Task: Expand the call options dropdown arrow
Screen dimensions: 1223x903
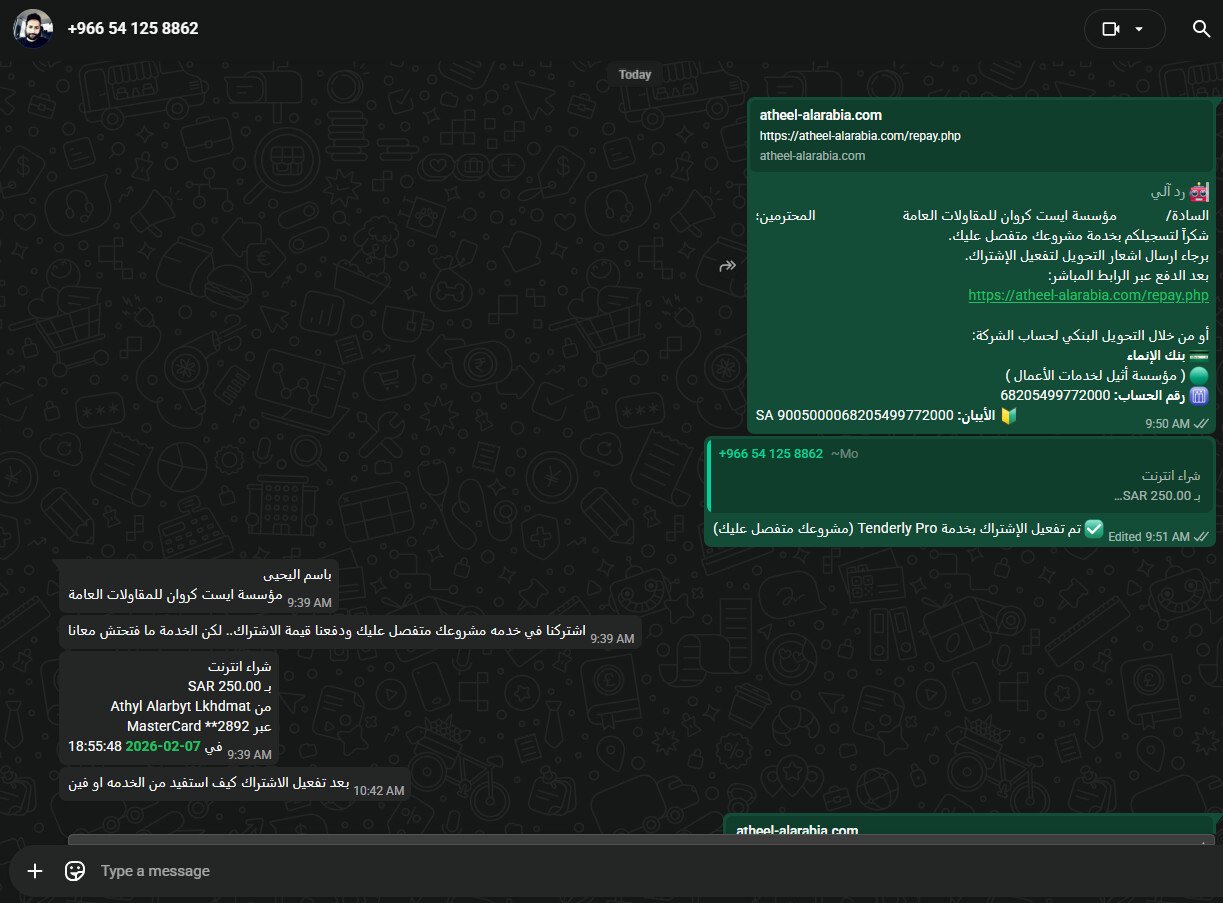Action: coord(1139,29)
